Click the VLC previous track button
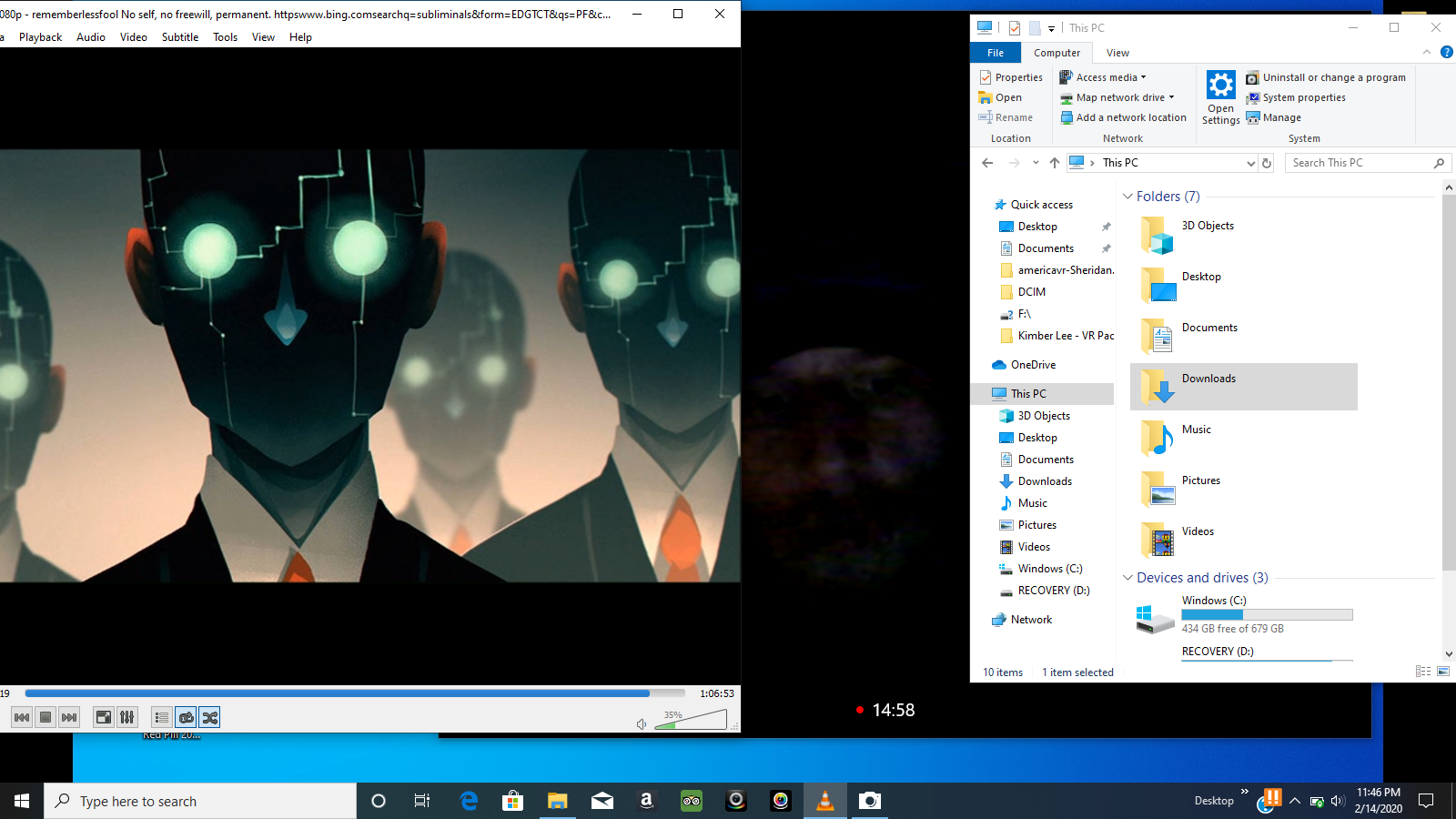 (22, 717)
